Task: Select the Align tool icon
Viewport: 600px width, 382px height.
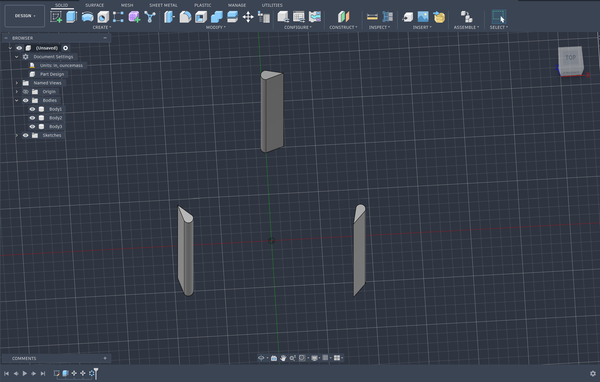Action: point(264,17)
